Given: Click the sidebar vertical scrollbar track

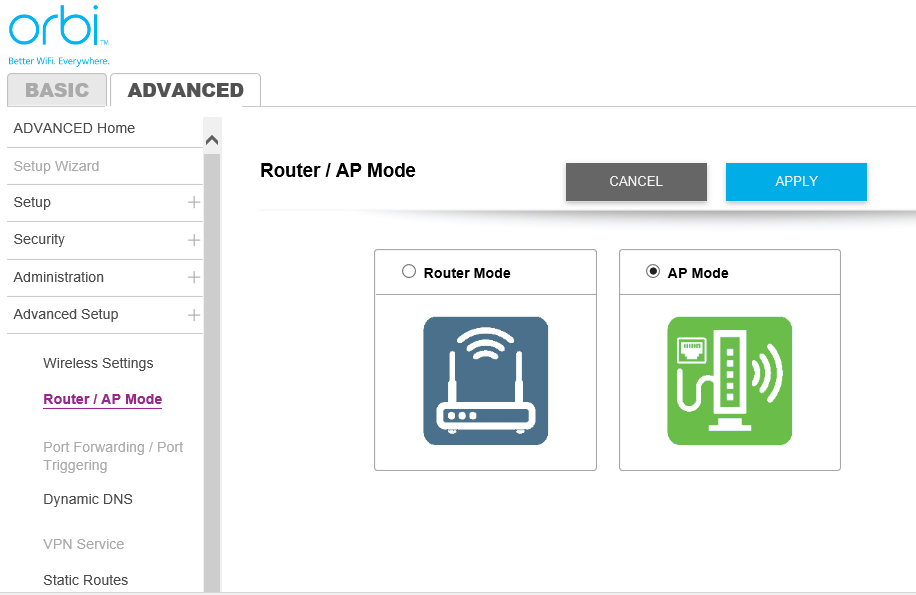Looking at the screenshot, I should tap(212, 400).
